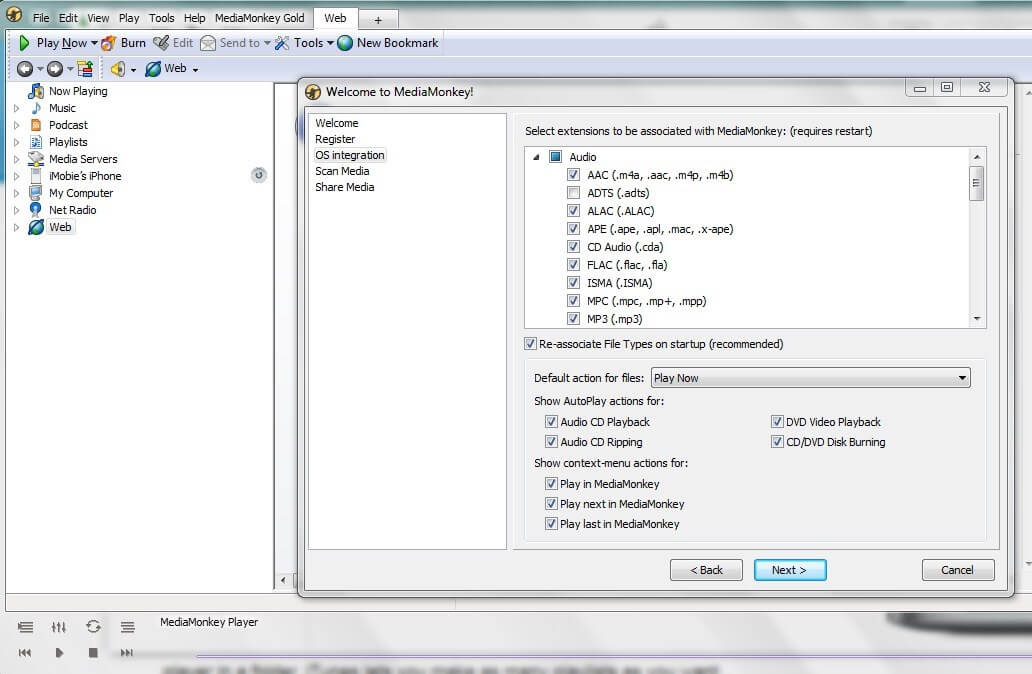Open the Tools toolbar dropdown arrow
The image size is (1032, 674).
(330, 43)
